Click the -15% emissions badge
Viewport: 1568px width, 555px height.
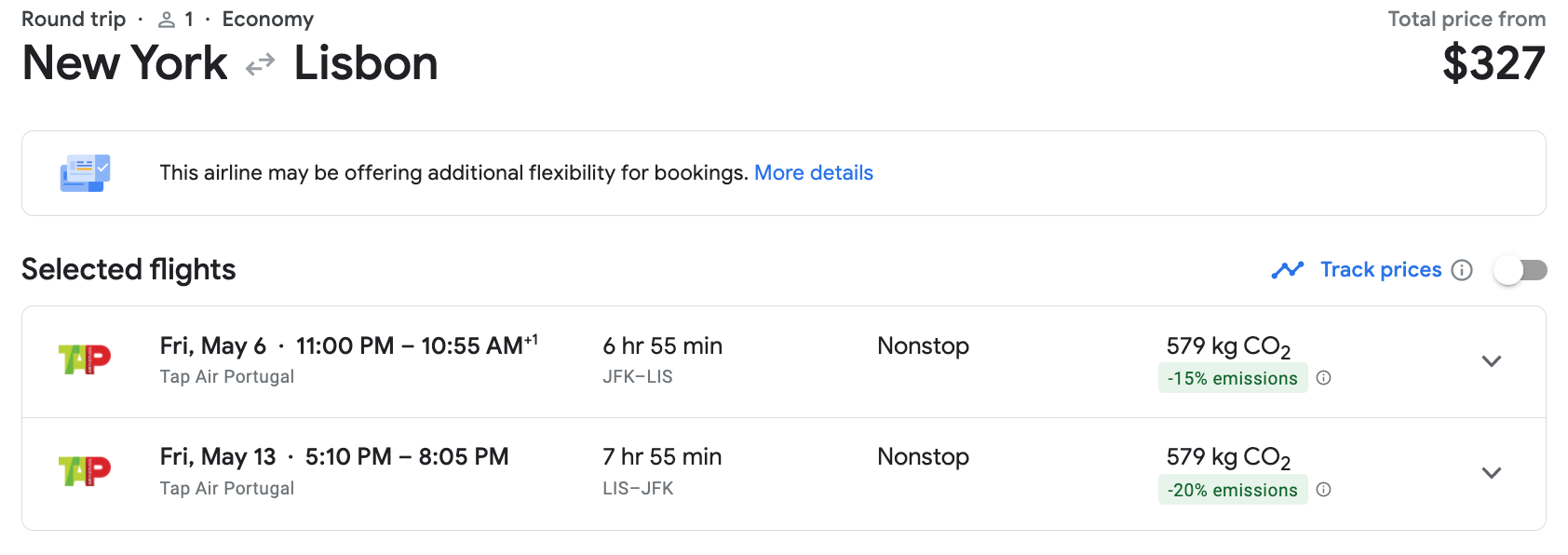1232,378
